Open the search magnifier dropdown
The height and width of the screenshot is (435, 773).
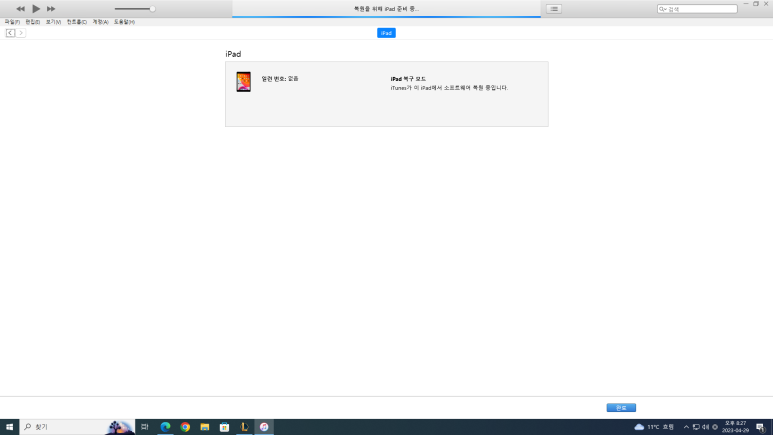point(663,9)
